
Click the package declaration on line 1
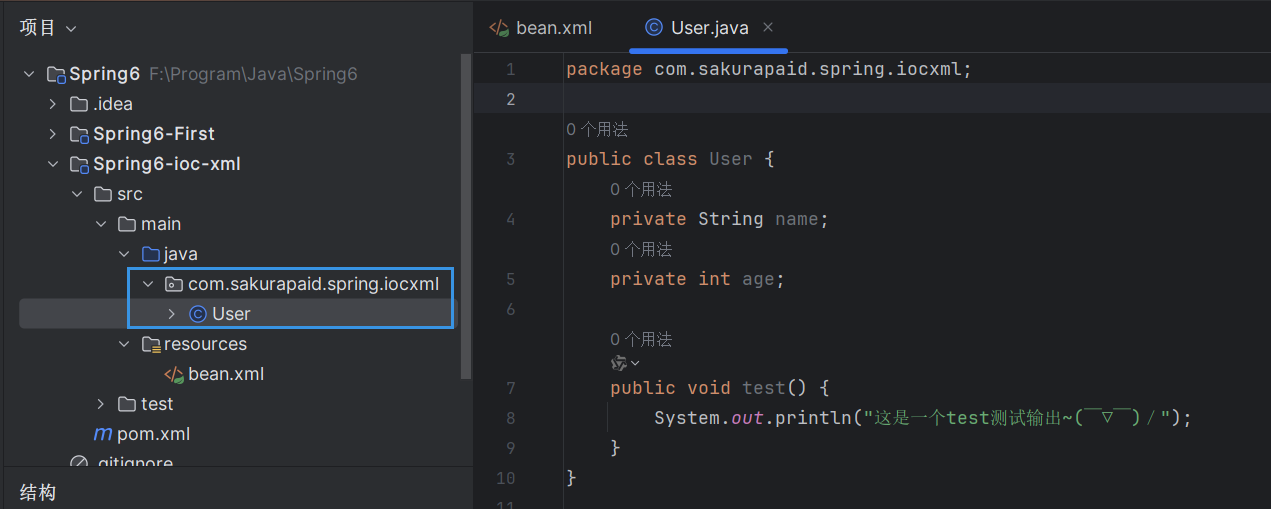(768, 69)
